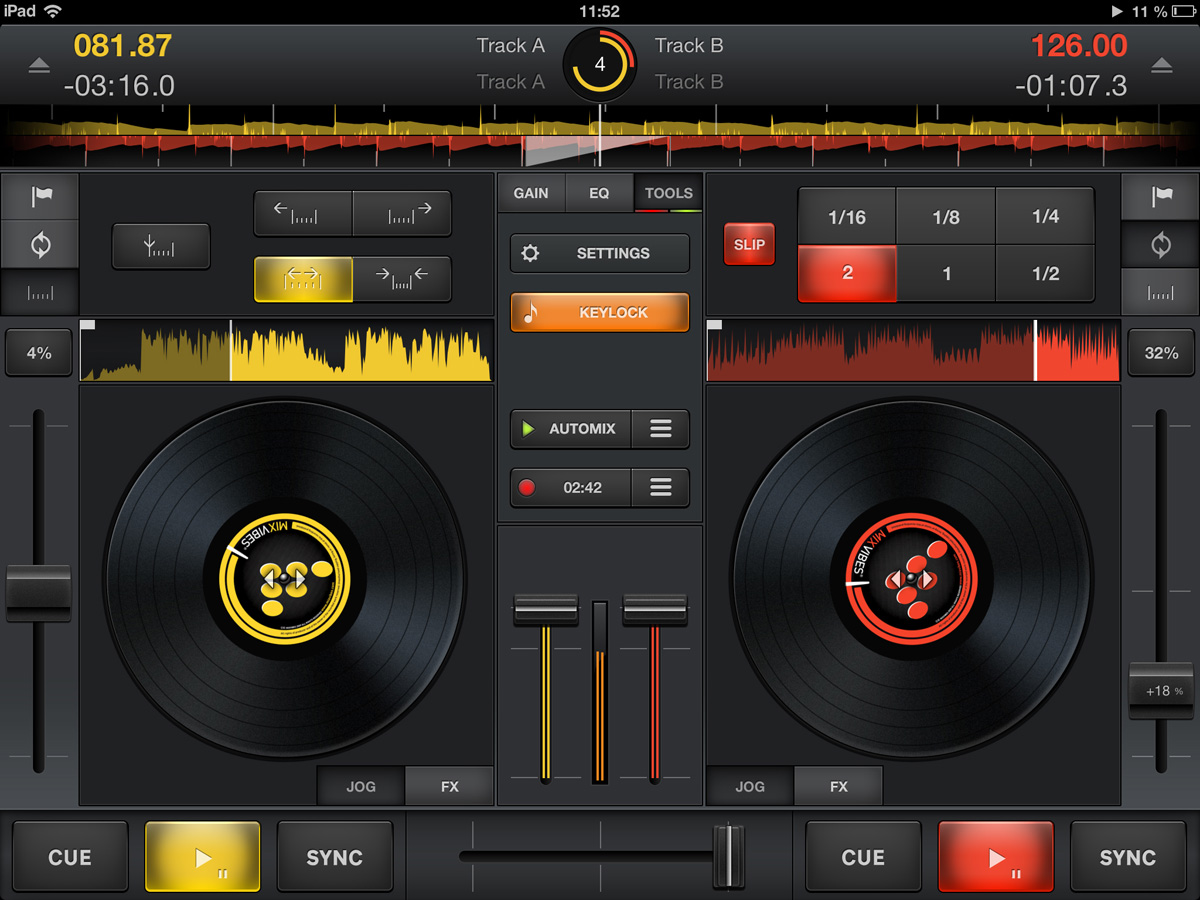Click left pitch range 4% button
The width and height of the screenshot is (1200, 900).
(39, 353)
